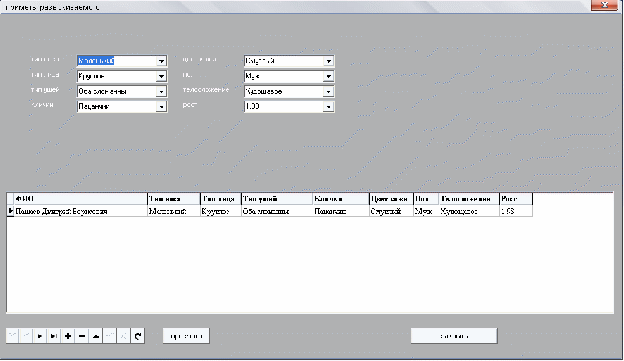Click height value cell in grid row
This screenshot has width=624, height=361.
tap(516, 211)
